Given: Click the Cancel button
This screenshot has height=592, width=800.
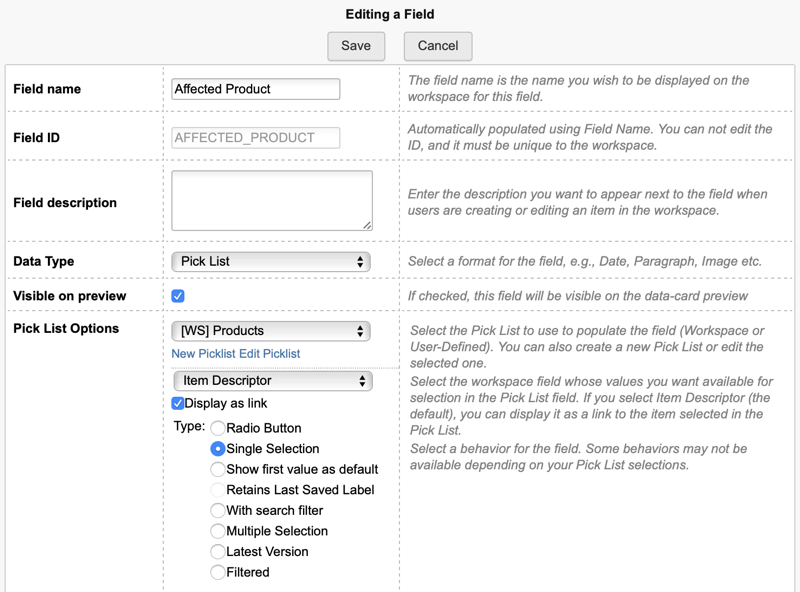Looking at the screenshot, I should point(438,46).
